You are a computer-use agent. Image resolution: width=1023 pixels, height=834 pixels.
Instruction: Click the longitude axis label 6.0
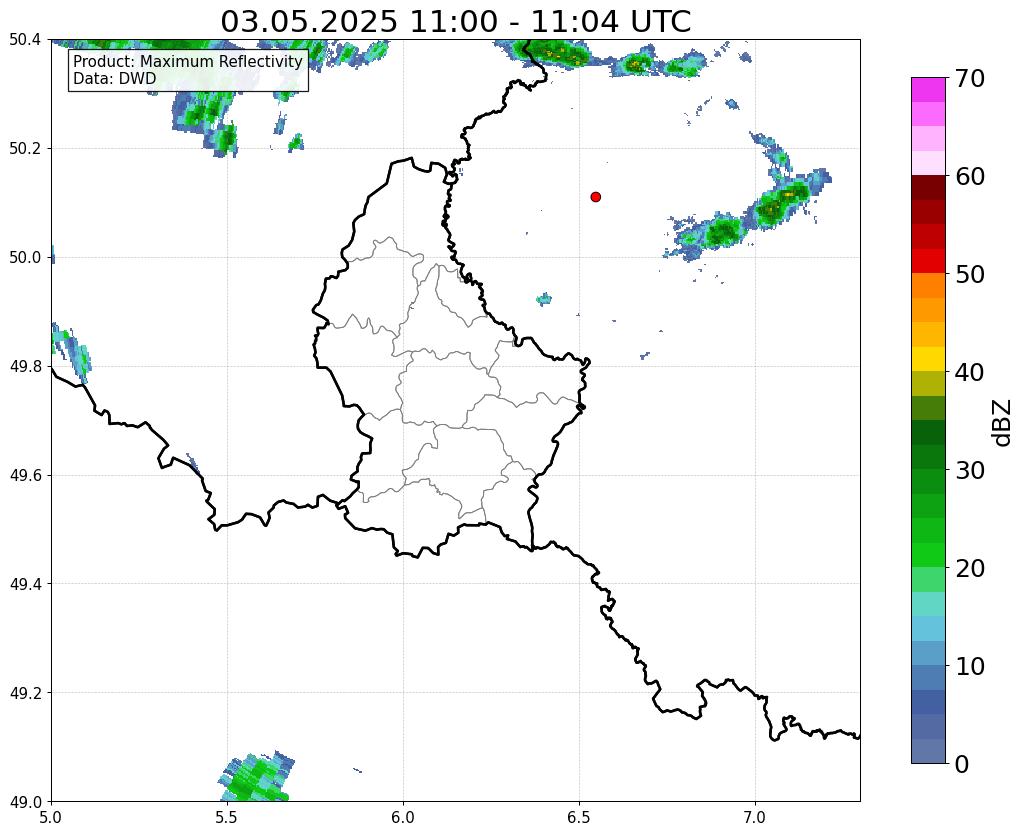[403, 817]
